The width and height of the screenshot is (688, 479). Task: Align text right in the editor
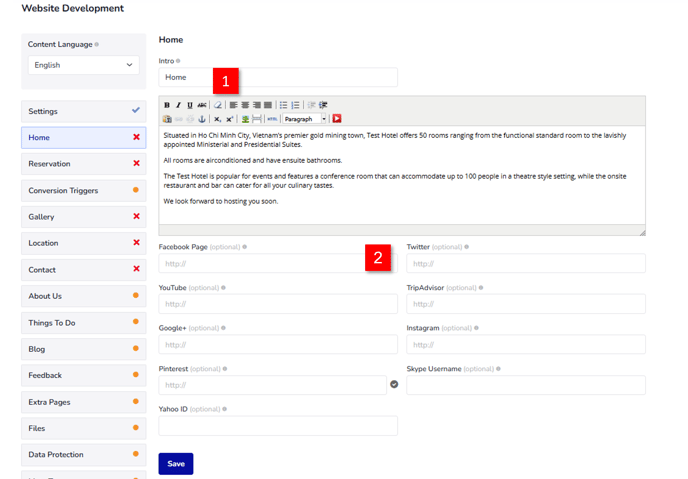(x=256, y=105)
